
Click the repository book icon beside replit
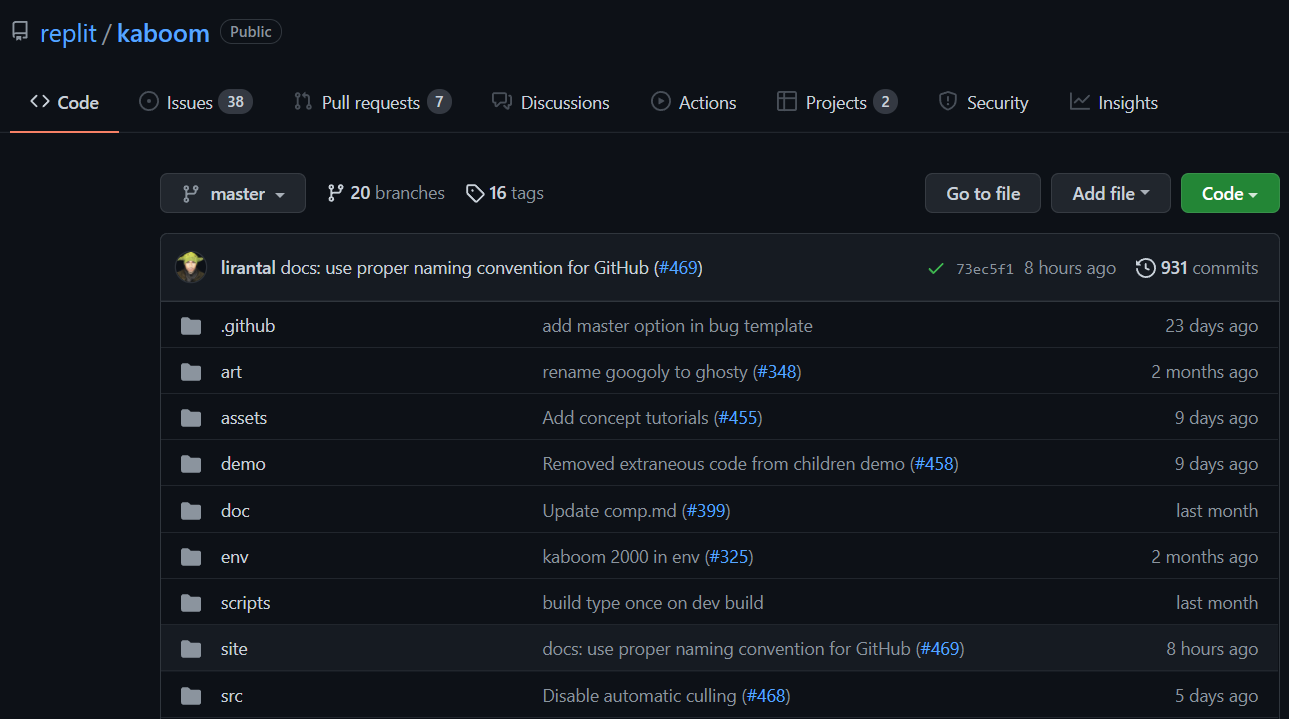(x=20, y=32)
